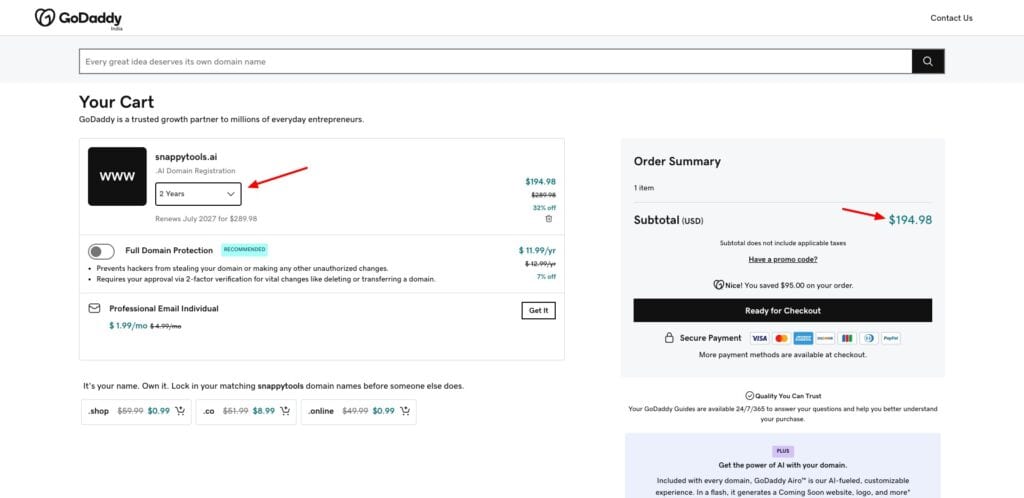The width and height of the screenshot is (1024, 498).
Task: Click Renews July 2027 text
Action: click(x=206, y=219)
